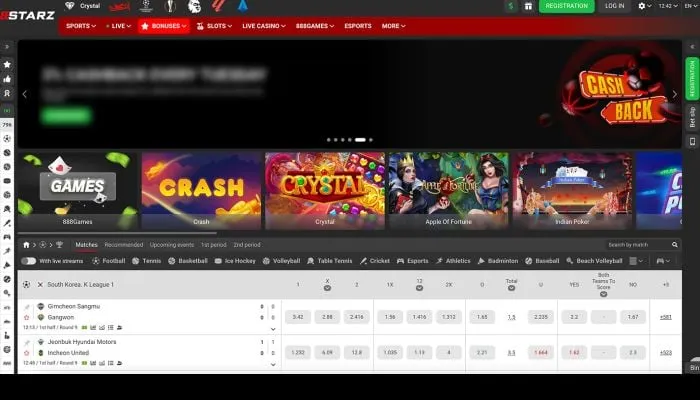Open +581 more markets link
This screenshot has width=700, height=400.
coord(666,317)
